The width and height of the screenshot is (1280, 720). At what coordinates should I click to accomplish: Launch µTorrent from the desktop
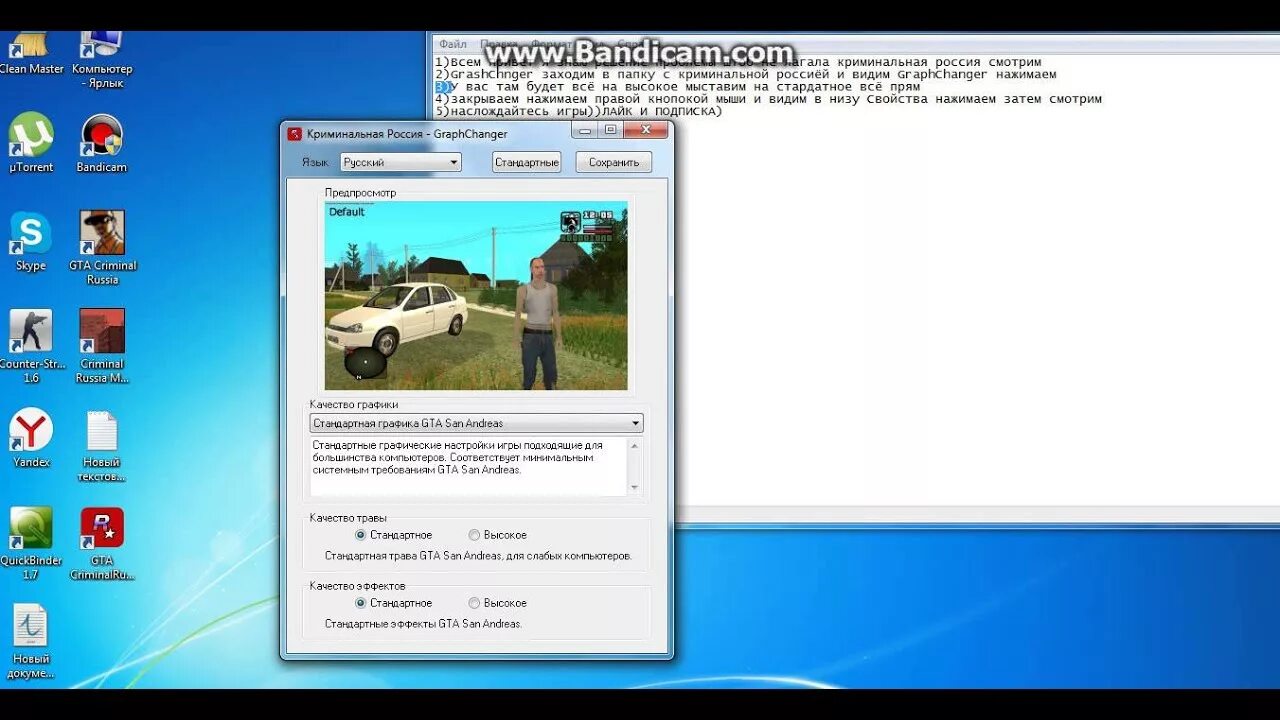pyautogui.click(x=31, y=143)
